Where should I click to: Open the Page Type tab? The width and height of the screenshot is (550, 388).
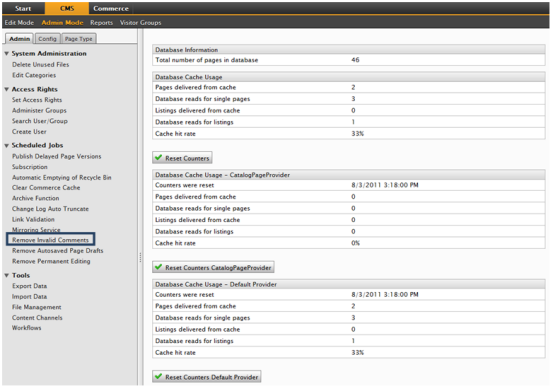coord(79,39)
